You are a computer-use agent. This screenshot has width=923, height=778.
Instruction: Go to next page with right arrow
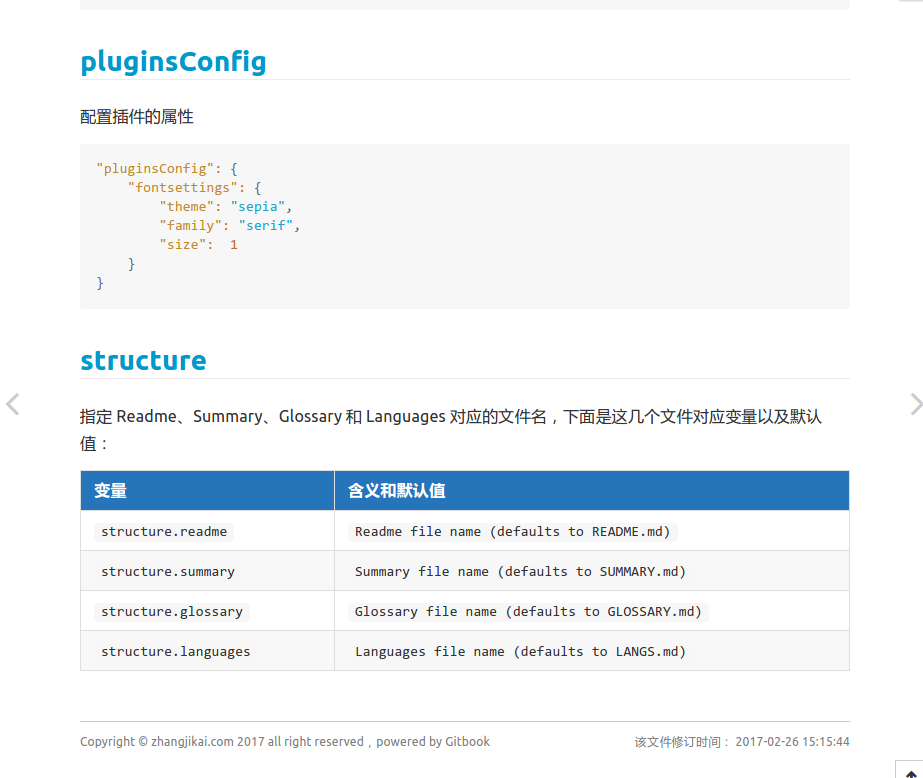point(915,404)
